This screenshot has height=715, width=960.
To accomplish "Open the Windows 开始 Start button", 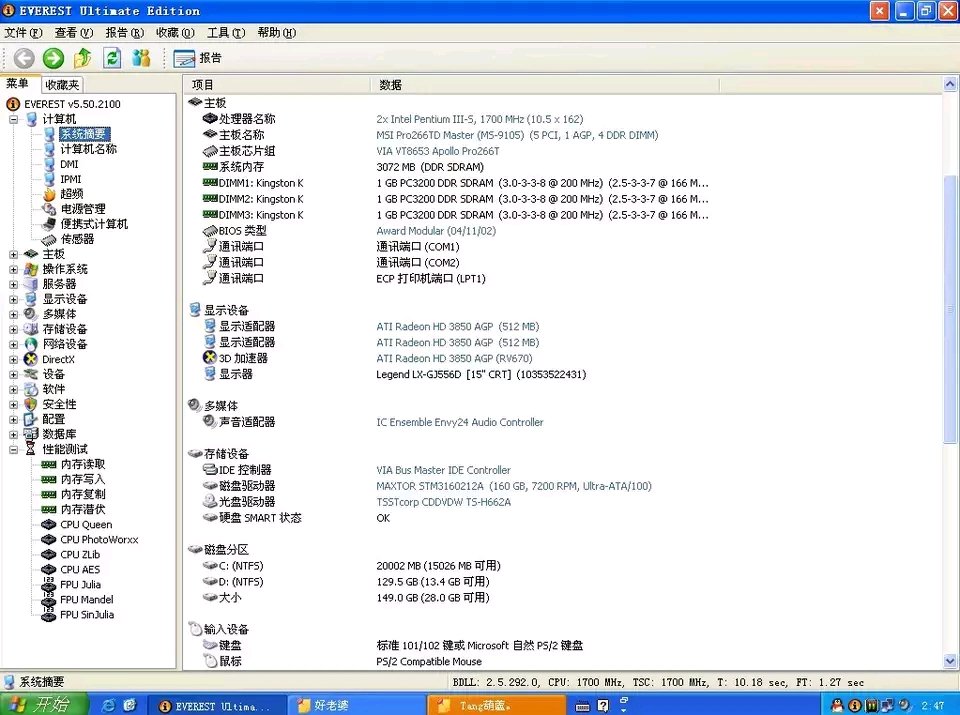I will pyautogui.click(x=44, y=705).
